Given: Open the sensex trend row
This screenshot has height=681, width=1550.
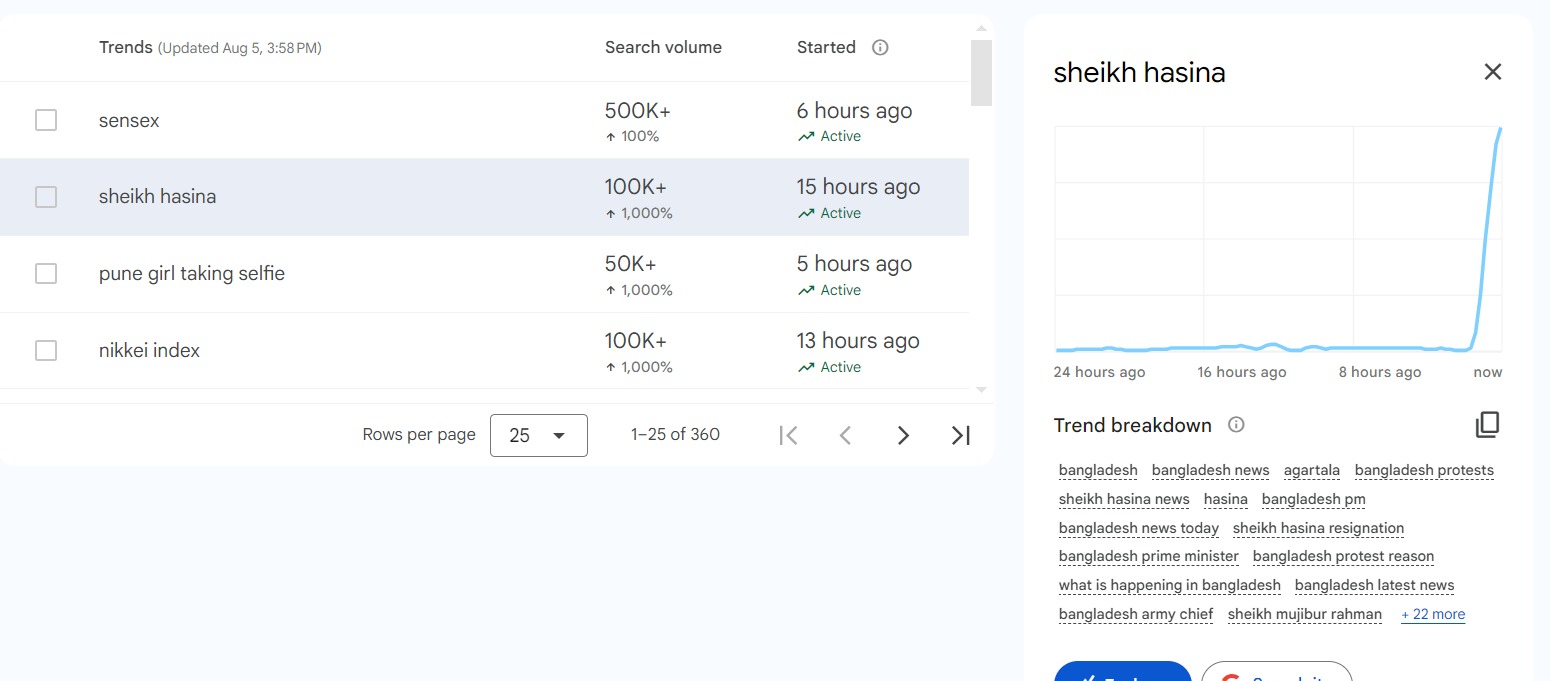Looking at the screenshot, I should point(129,121).
